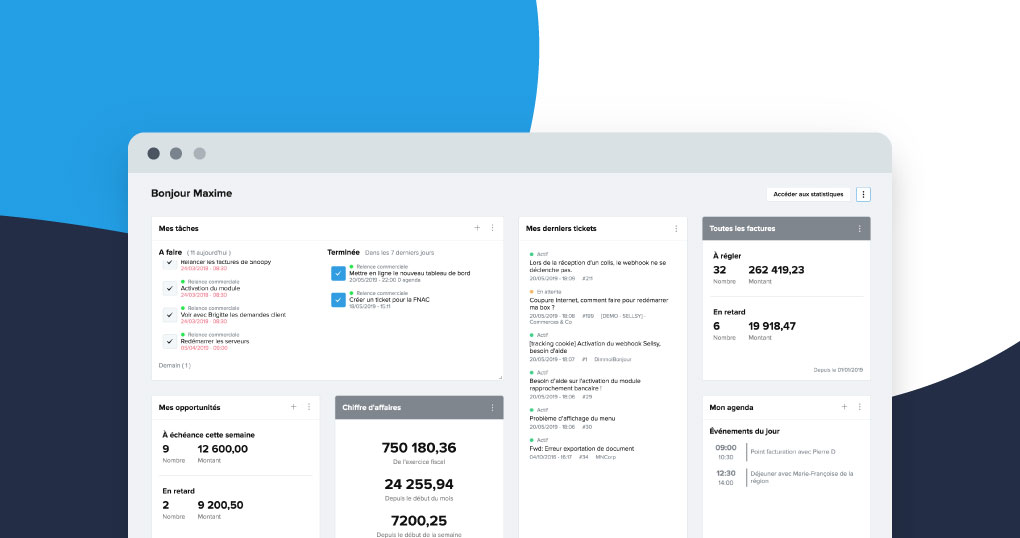The height and width of the screenshot is (538, 1020).
Task: Open Fwd: Erreur exportation de document ticket
Action: [x=582, y=448]
